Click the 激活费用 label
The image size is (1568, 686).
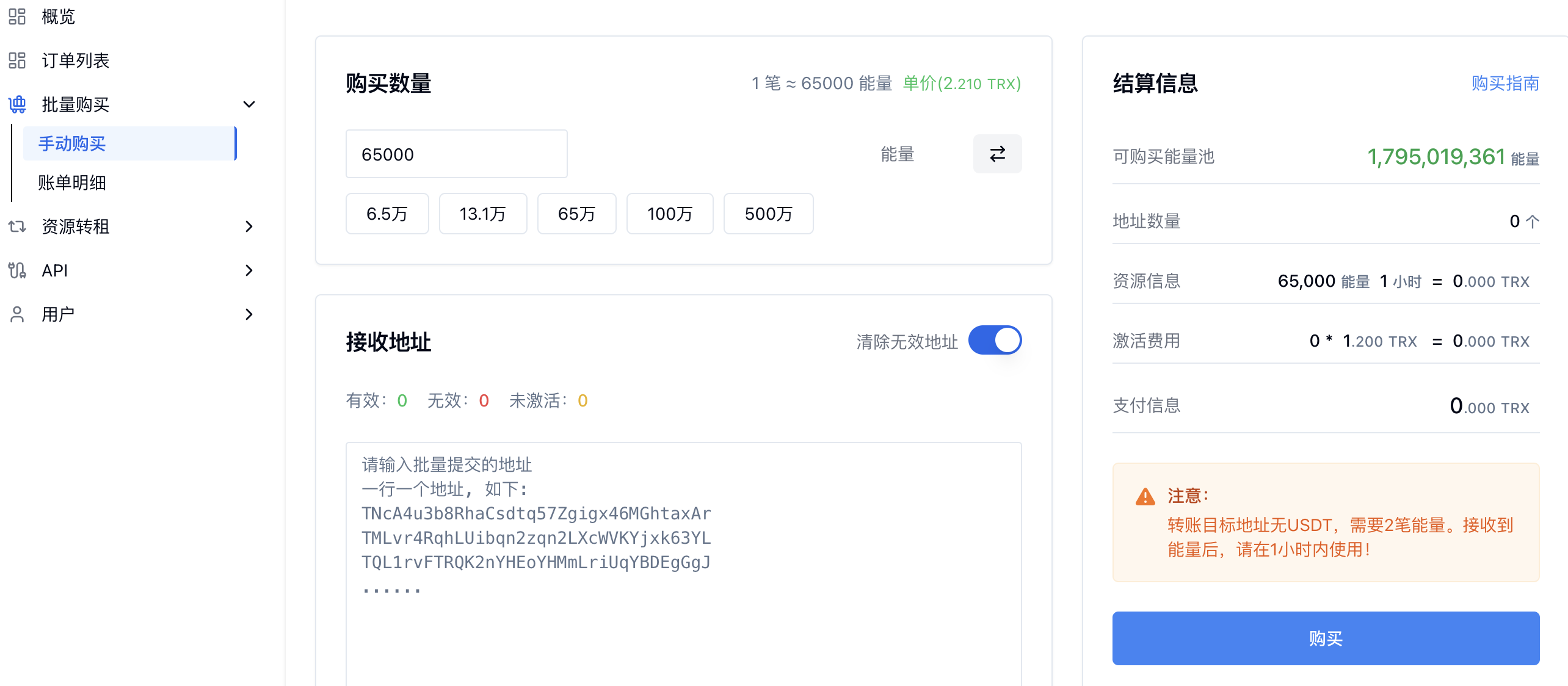click(x=1147, y=341)
